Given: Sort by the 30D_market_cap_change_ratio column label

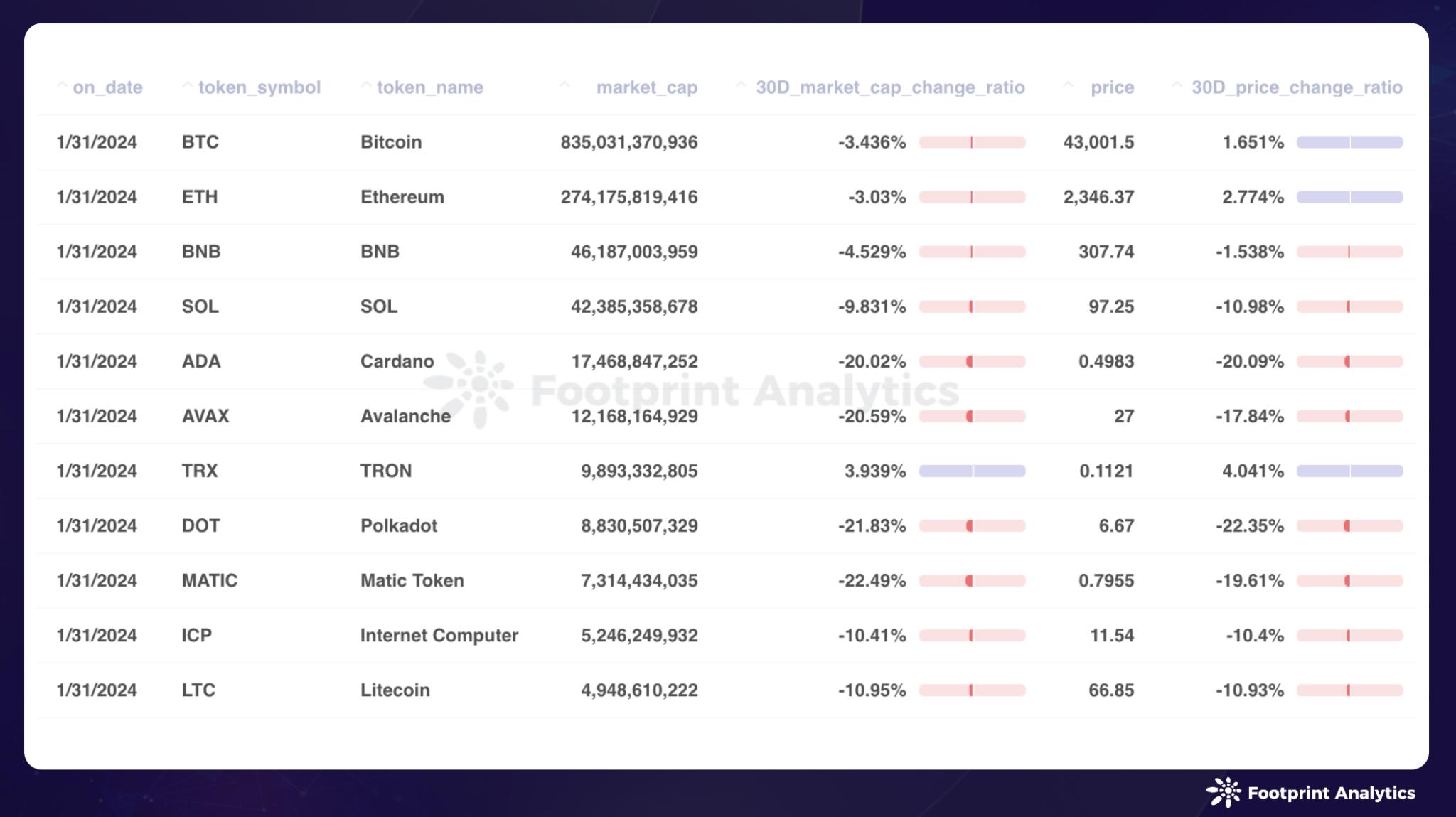Looking at the screenshot, I should [890, 87].
